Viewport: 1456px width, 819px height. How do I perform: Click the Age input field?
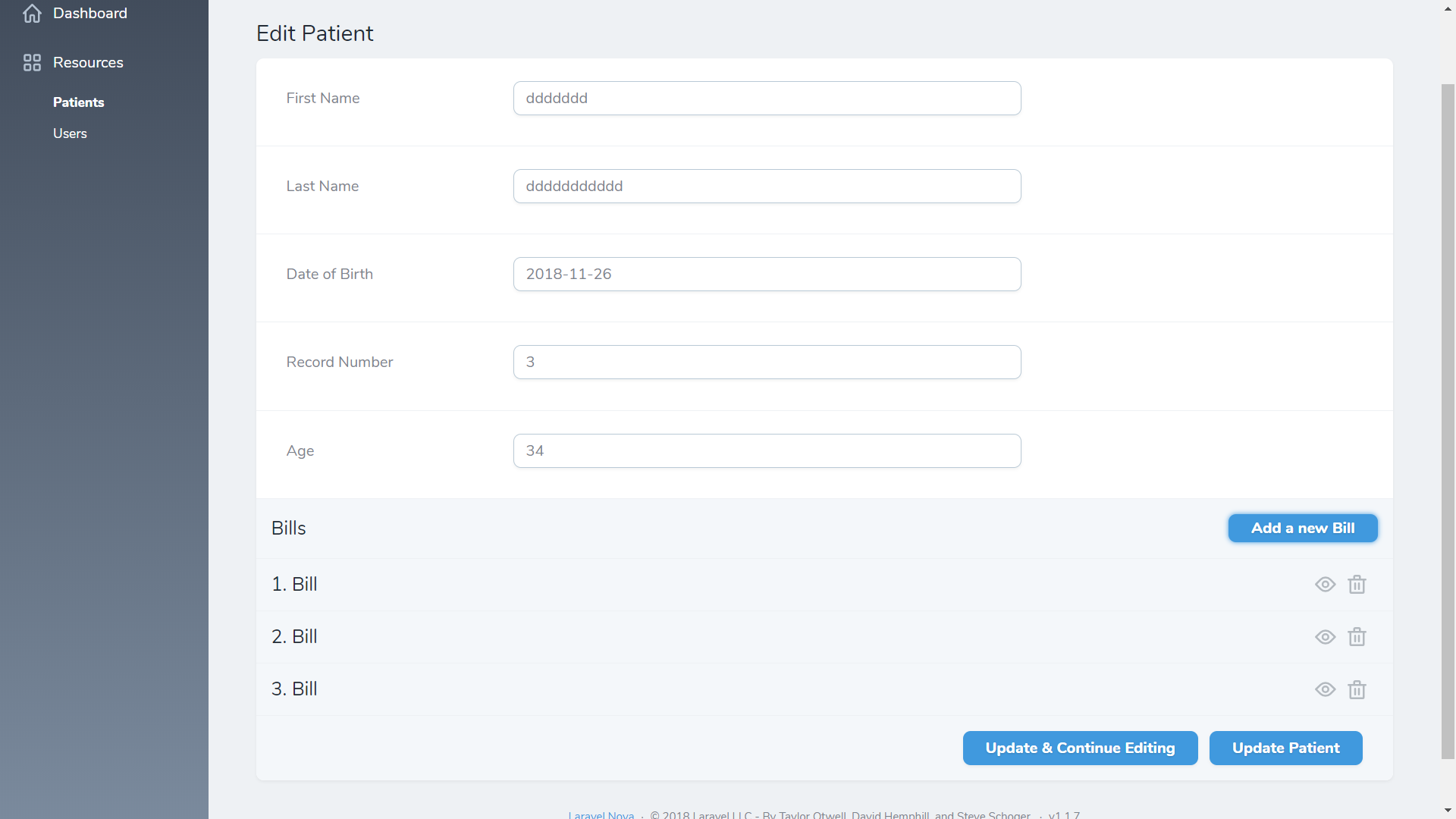coord(767,451)
